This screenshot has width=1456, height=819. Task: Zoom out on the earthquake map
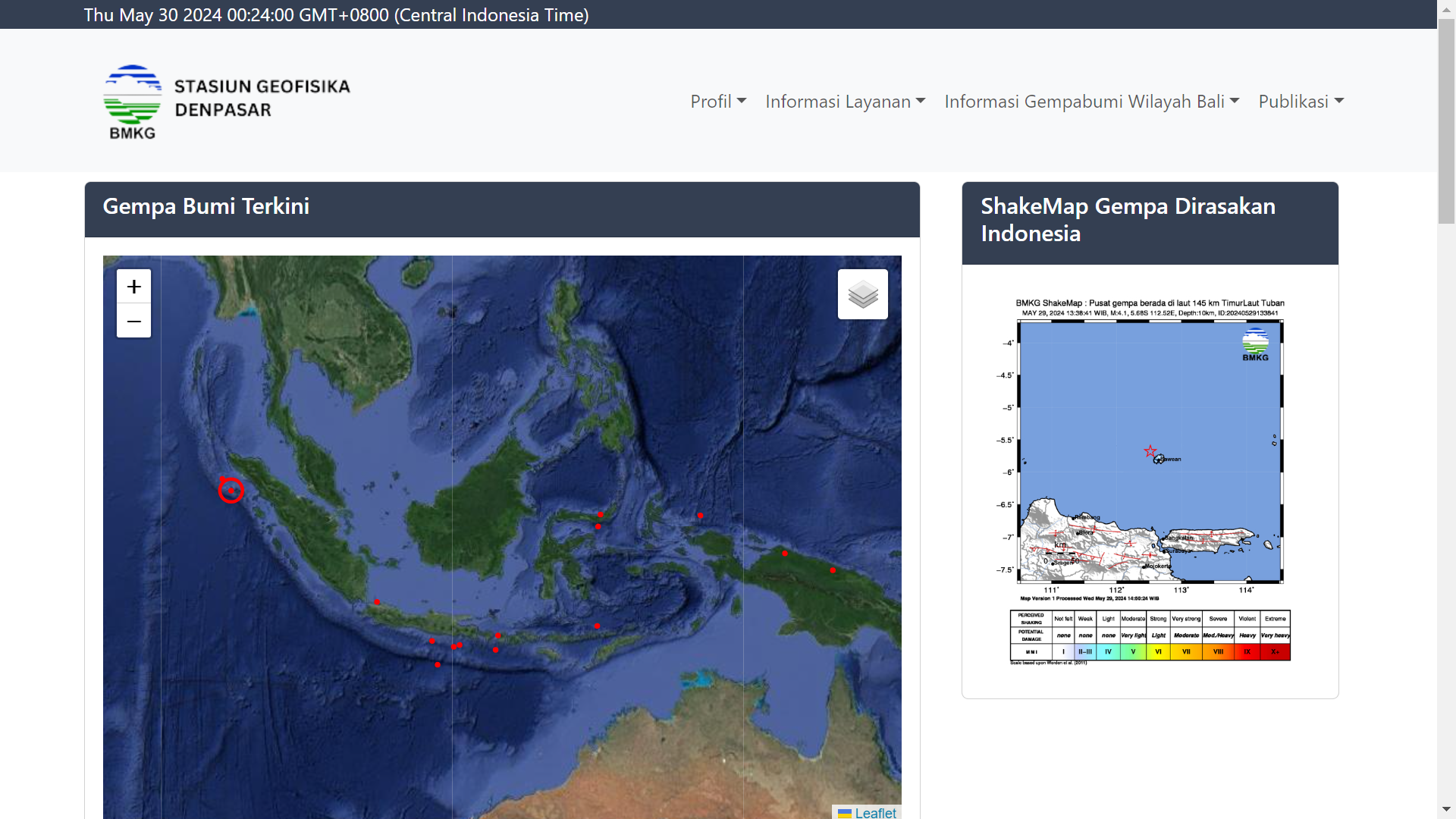tap(133, 321)
